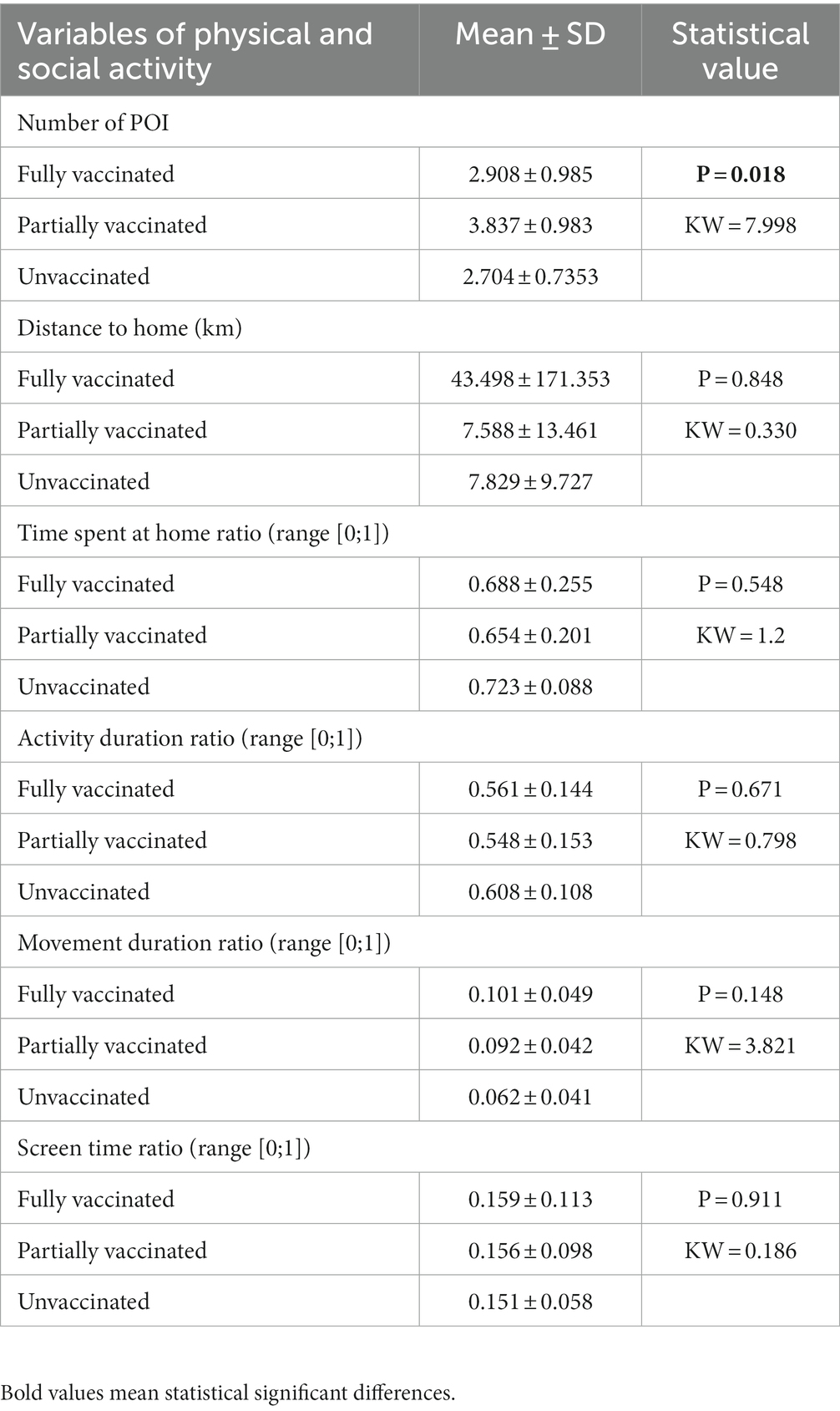Click the 'Statistical value' column header
This screenshot has width=840, height=1411.
click(x=740, y=50)
